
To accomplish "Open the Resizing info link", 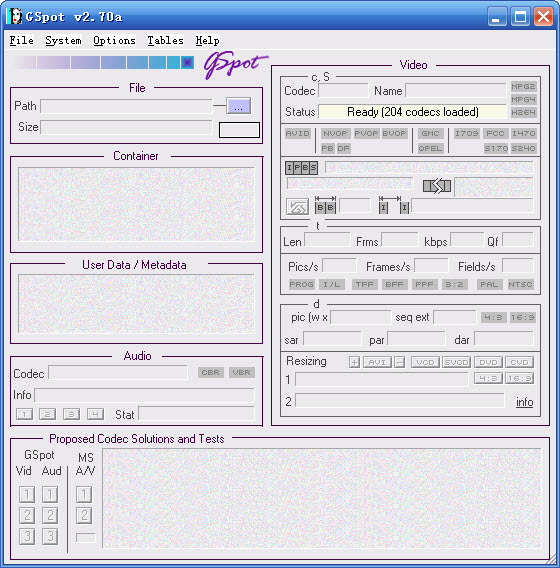I will tap(525, 402).
